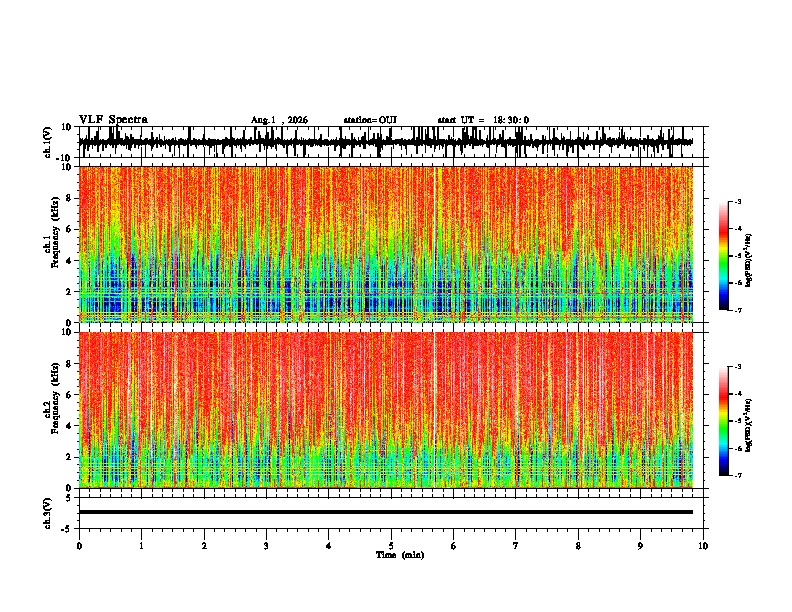
Task: Click time axis tick label '9'
Action: (x=640, y=546)
